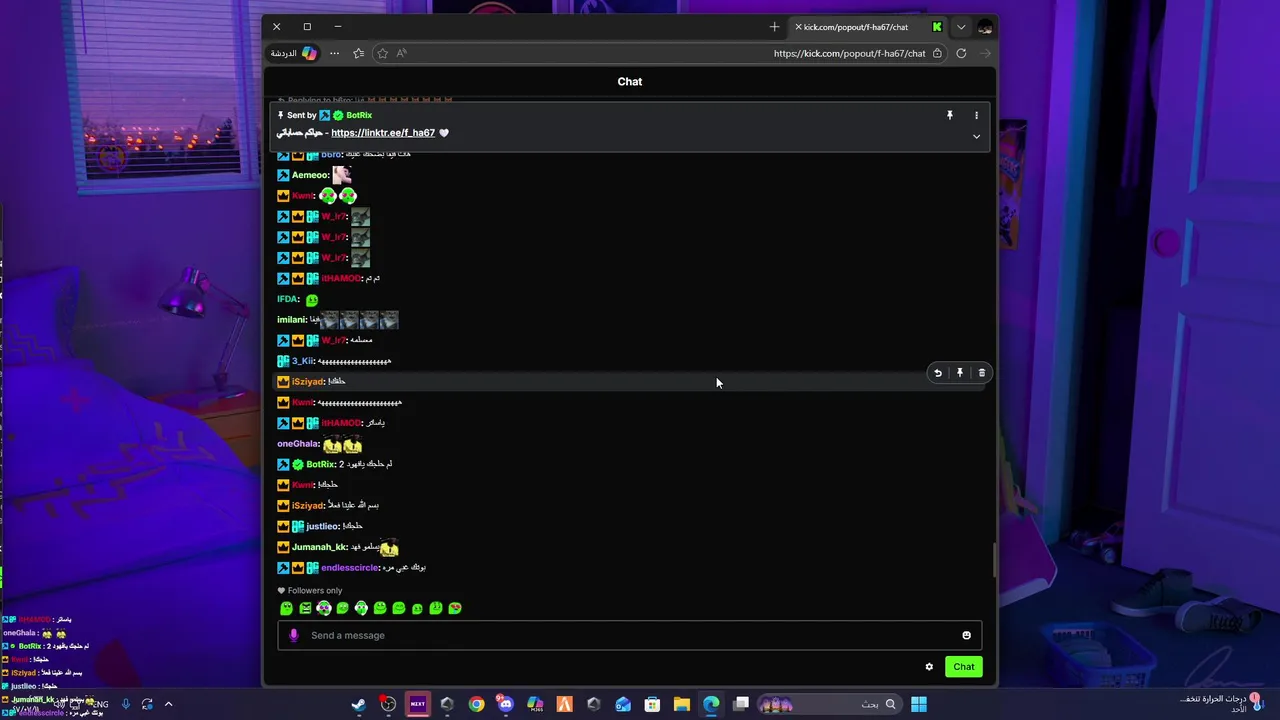Open chat settings gear icon

[x=929, y=667]
